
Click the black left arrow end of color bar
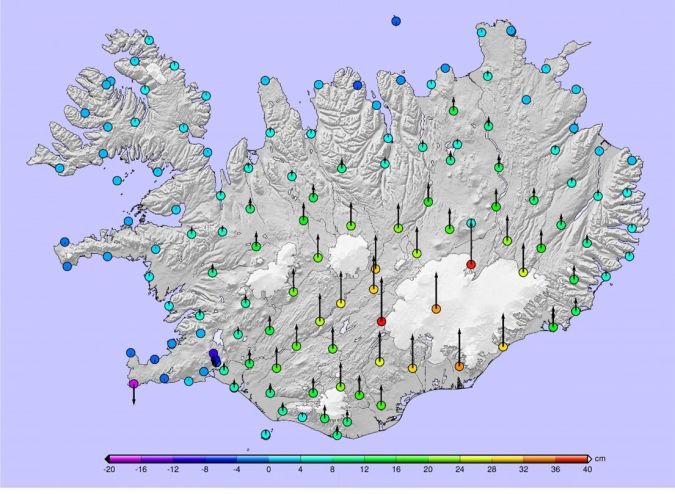[x=107, y=459]
